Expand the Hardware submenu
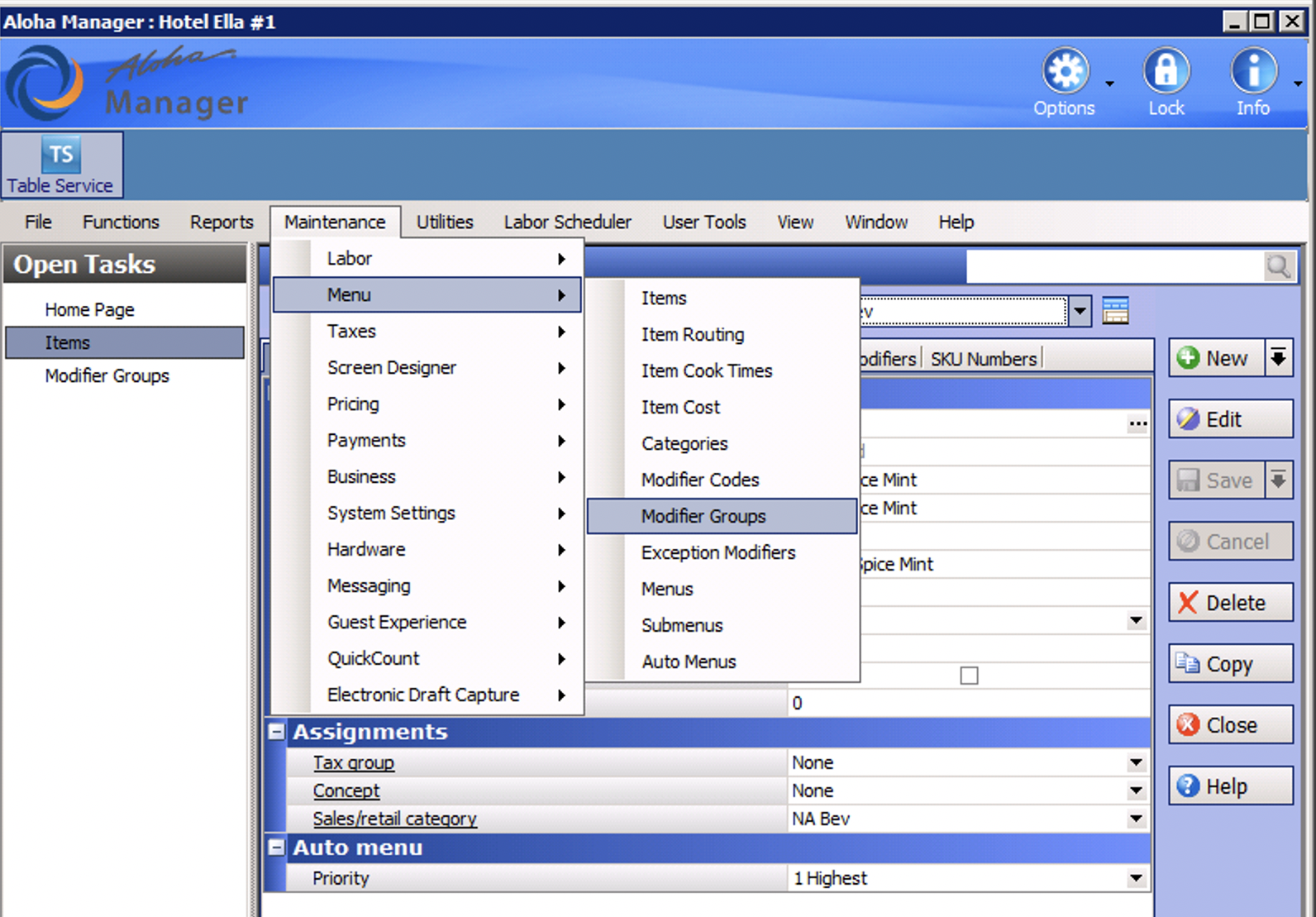The height and width of the screenshot is (917, 1316). pos(427,550)
